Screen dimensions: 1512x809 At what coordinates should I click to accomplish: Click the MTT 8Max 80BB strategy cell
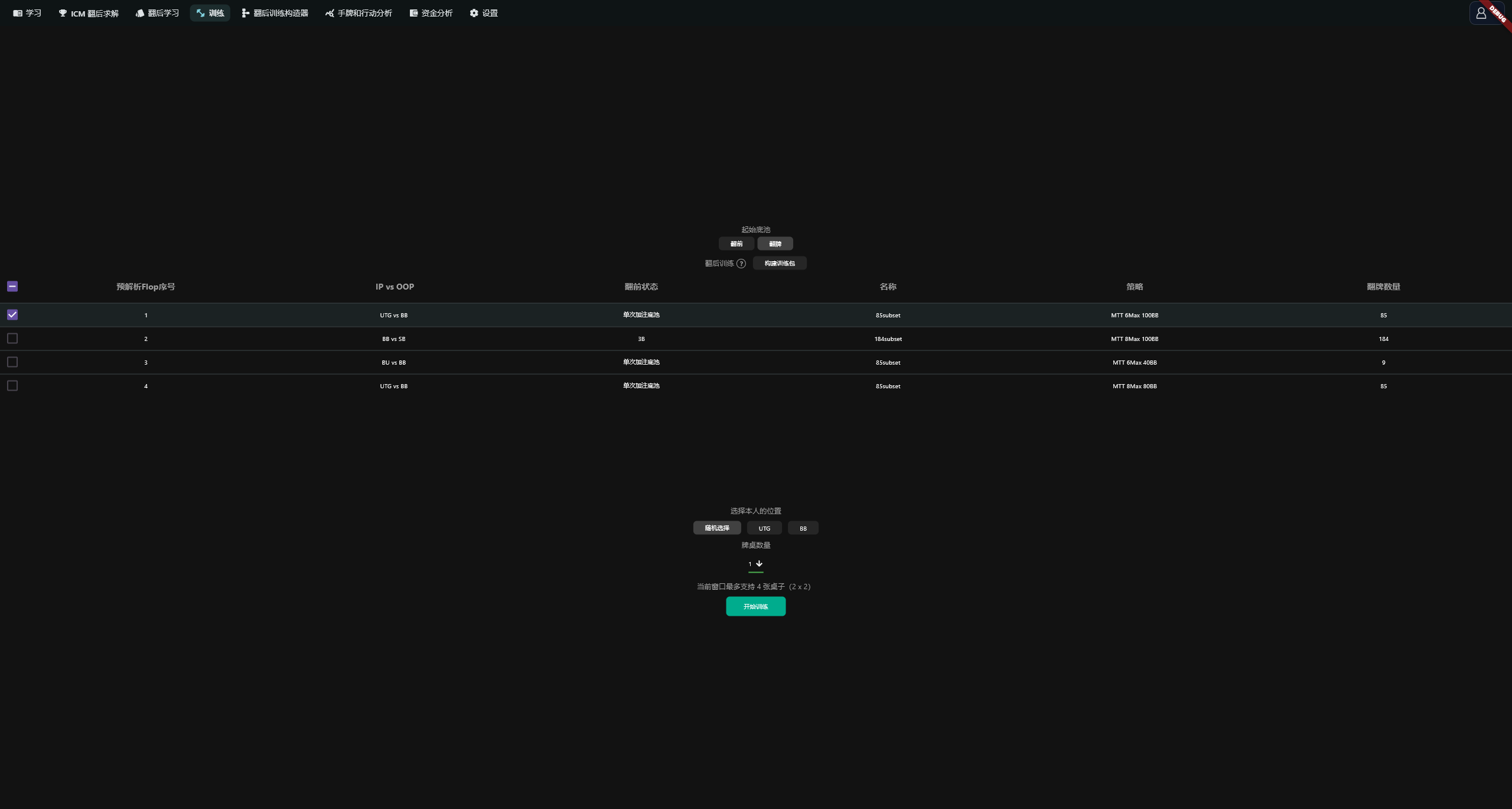(x=1135, y=386)
